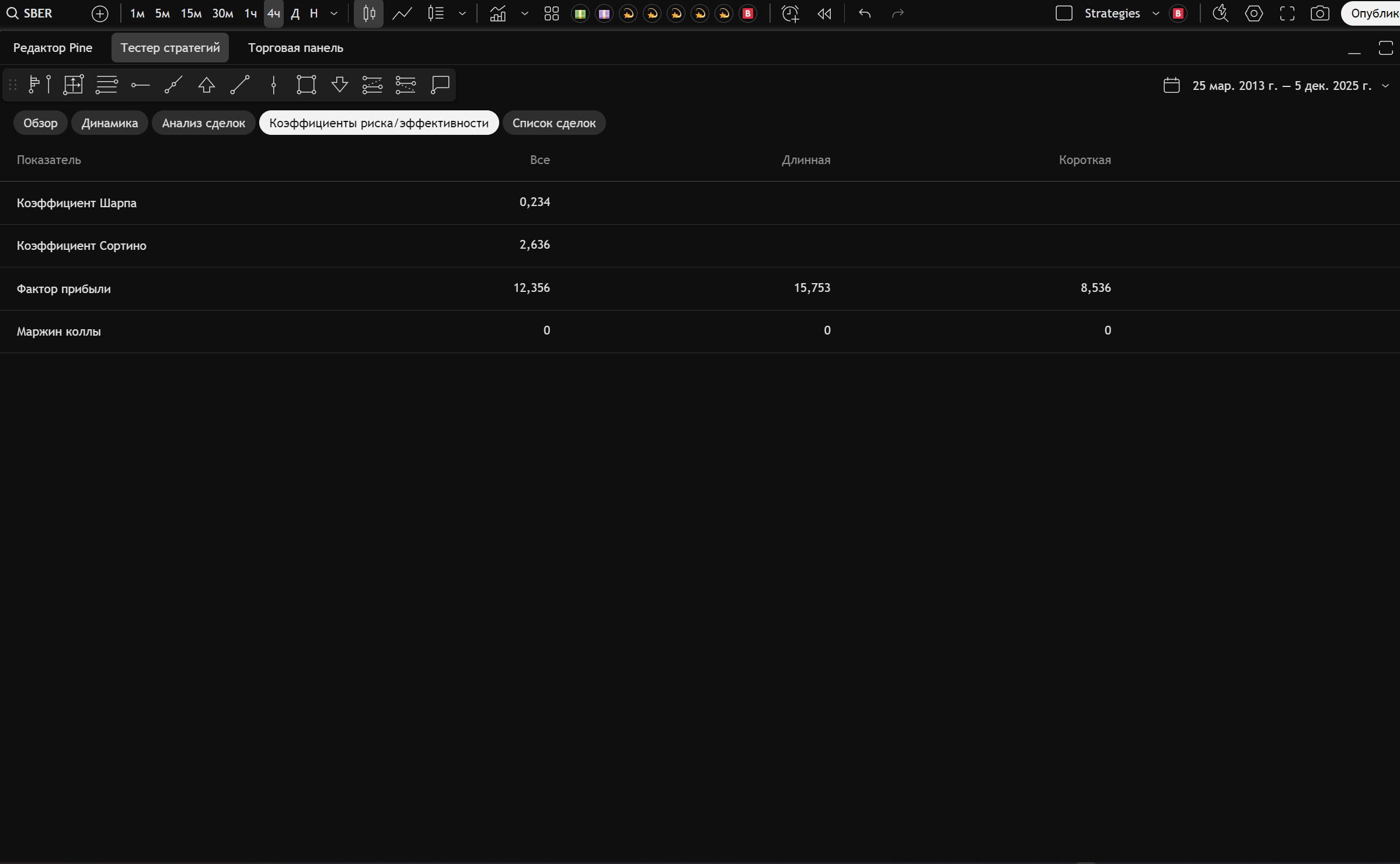Start Bar Replay with rewind icon

tap(824, 13)
